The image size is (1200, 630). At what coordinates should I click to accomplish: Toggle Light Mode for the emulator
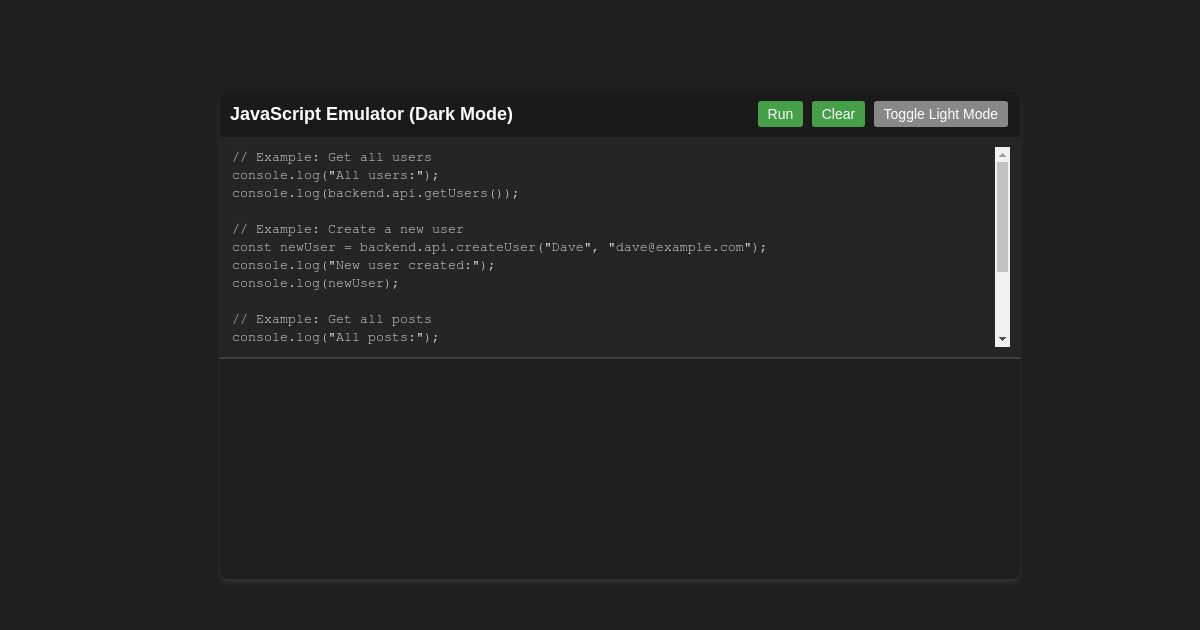tap(940, 114)
